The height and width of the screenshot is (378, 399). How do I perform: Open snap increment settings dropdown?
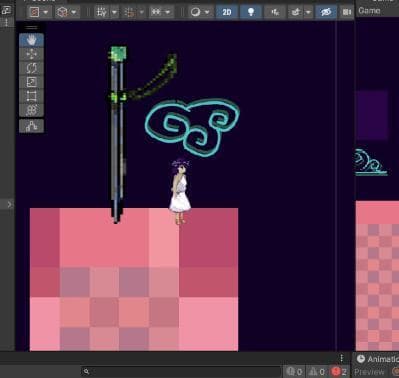tap(168, 12)
